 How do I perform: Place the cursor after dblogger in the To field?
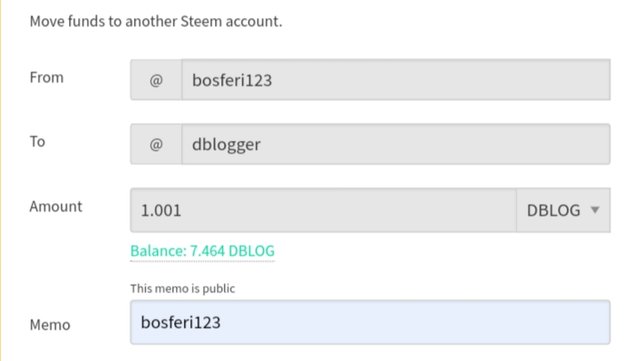coord(263,144)
